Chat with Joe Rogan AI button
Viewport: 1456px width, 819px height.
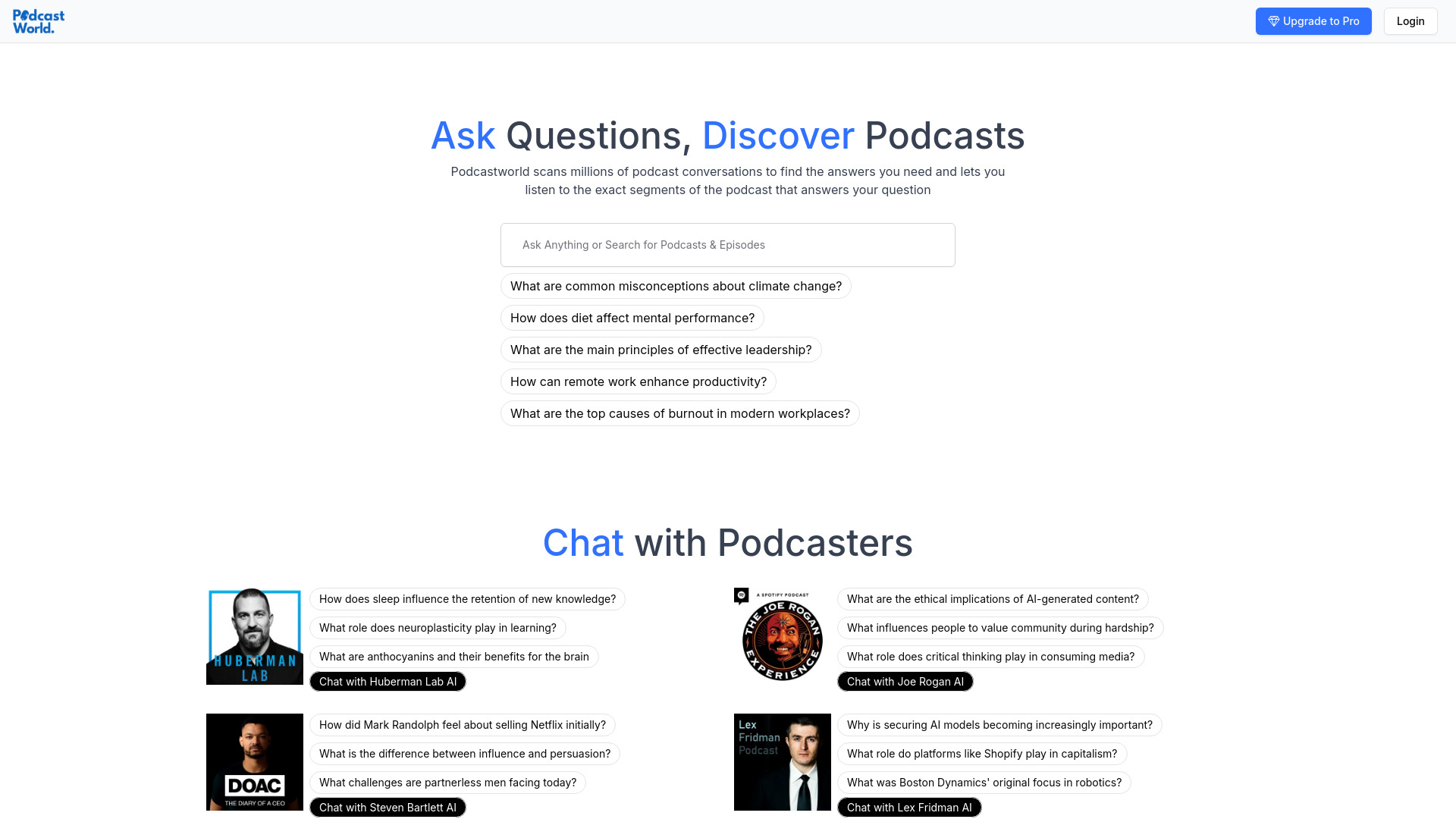click(x=905, y=681)
